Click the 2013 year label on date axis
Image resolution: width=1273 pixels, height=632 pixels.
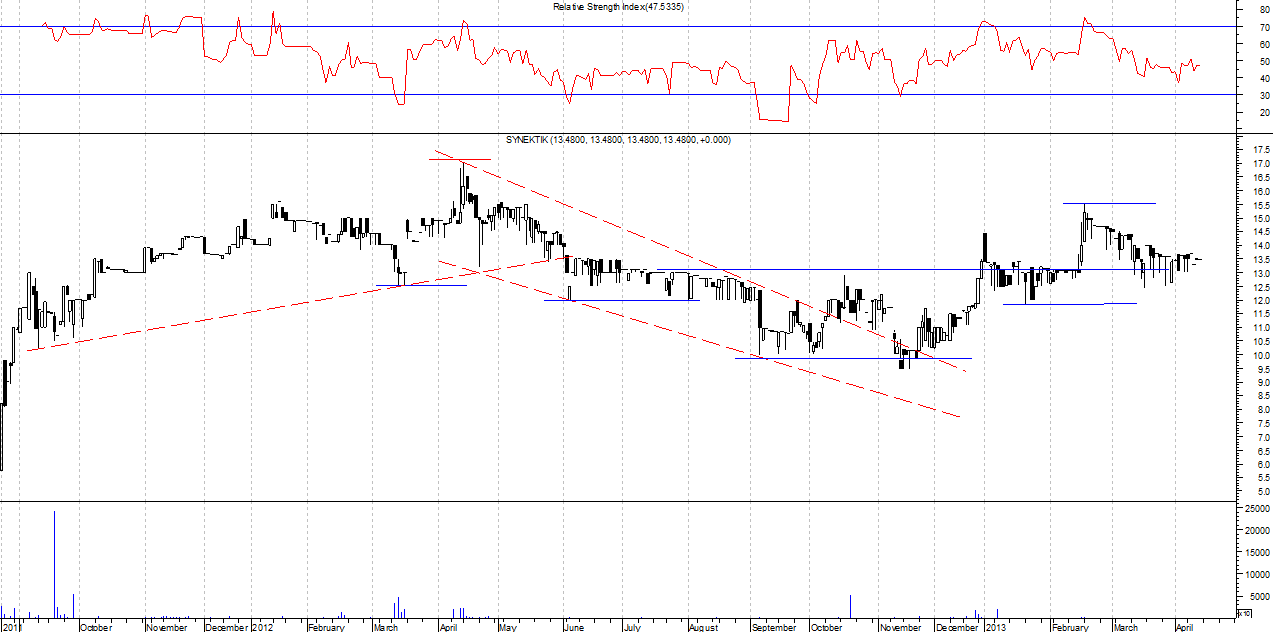pyautogui.click(x=995, y=627)
